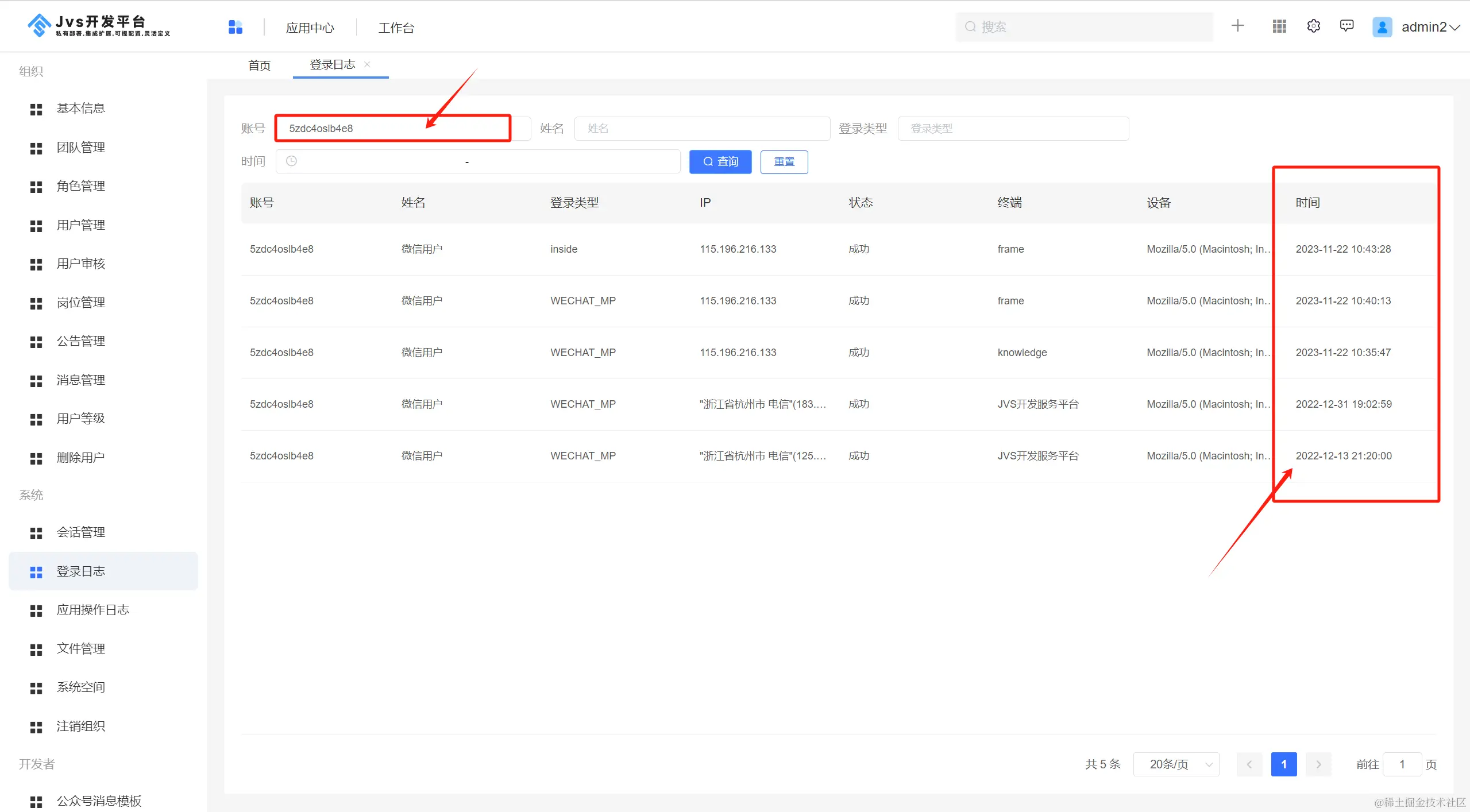Click the blue module switcher icon
The height and width of the screenshot is (812, 1470).
(x=236, y=27)
